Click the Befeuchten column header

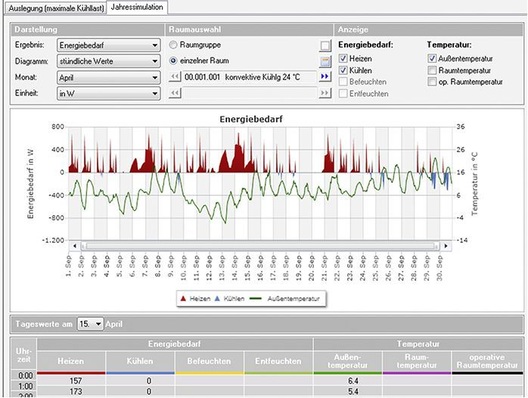209,361
